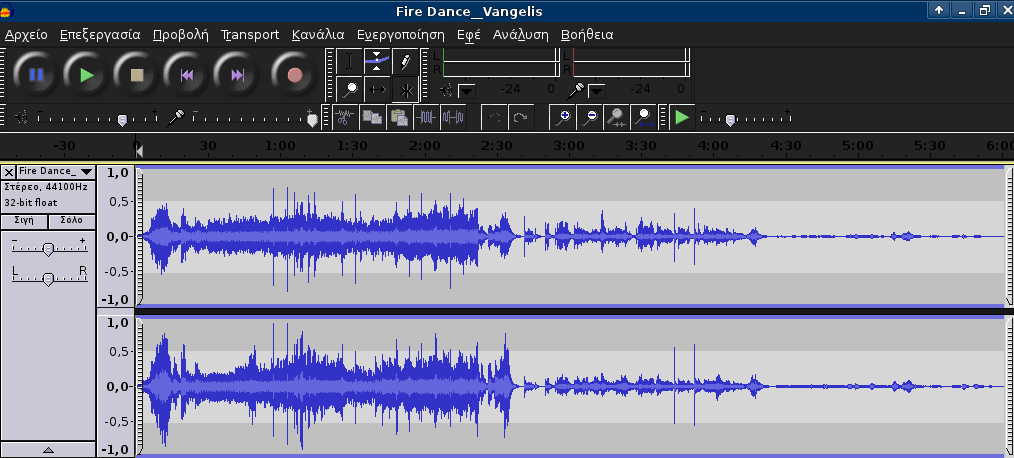Click the lower (right channel) waveform
Screen dimensions: 1014x458
pyautogui.click(x=570, y=386)
